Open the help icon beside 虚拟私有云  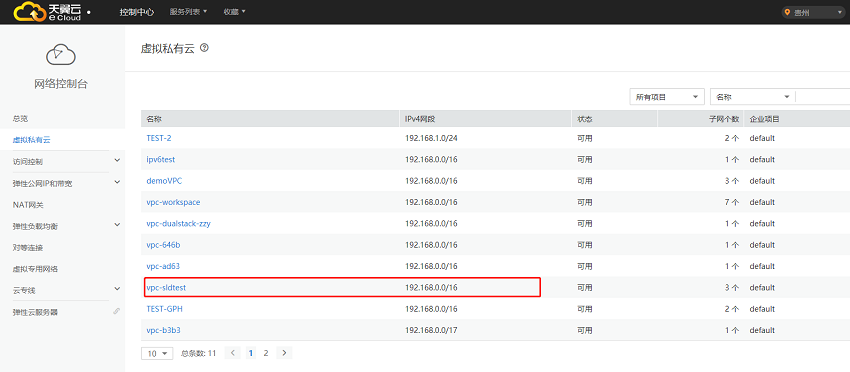point(204,48)
